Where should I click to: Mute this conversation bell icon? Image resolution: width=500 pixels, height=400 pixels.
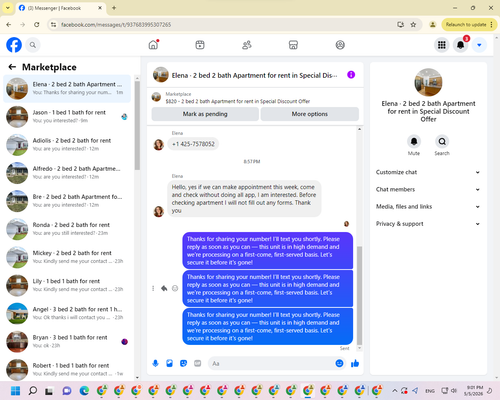click(x=414, y=141)
